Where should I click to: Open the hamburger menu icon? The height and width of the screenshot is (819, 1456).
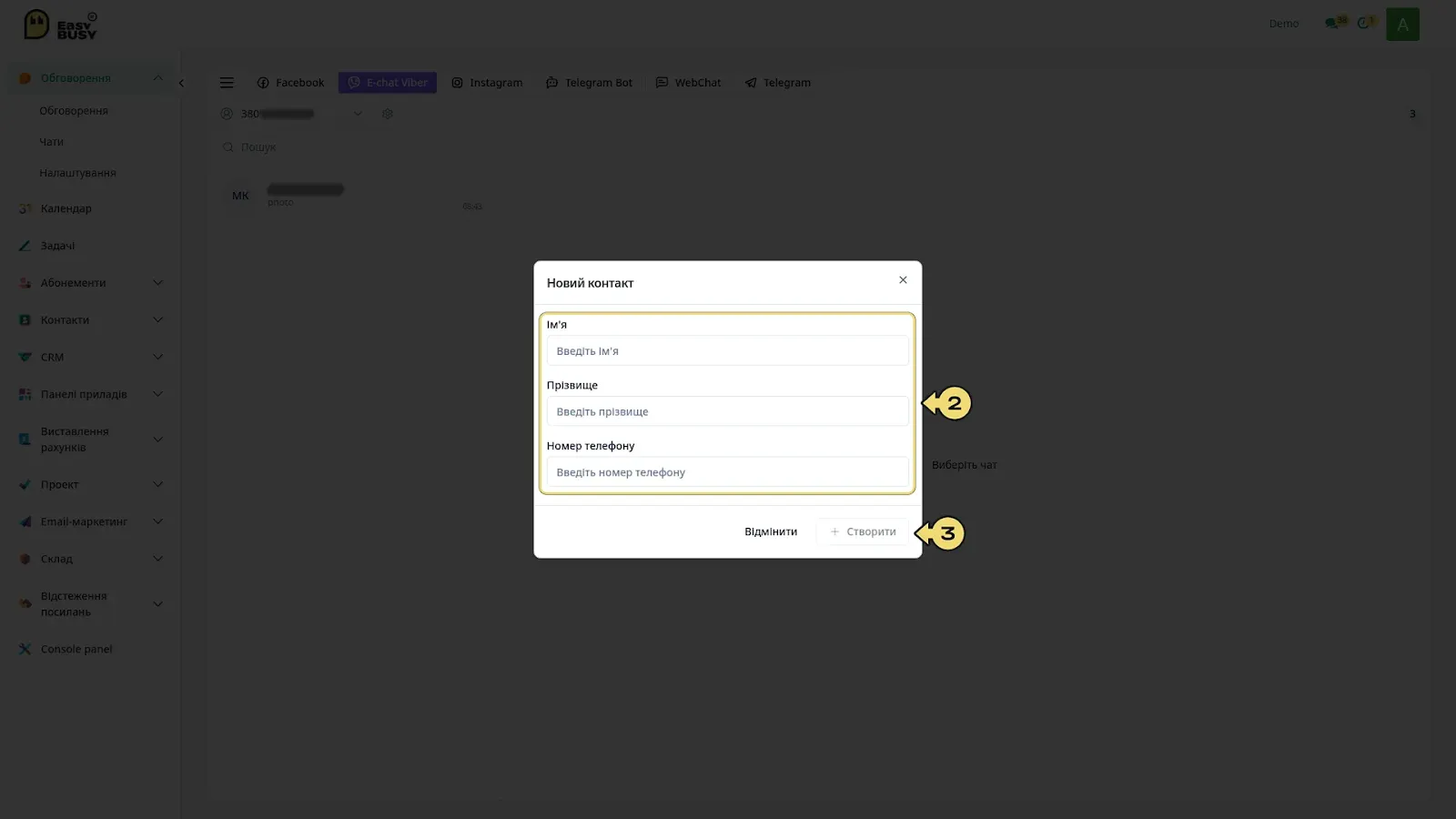(227, 83)
